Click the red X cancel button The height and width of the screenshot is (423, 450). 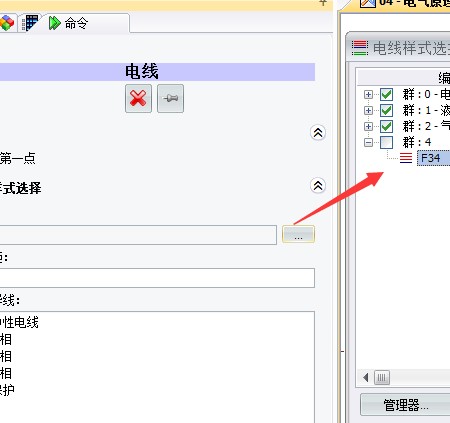(x=138, y=99)
